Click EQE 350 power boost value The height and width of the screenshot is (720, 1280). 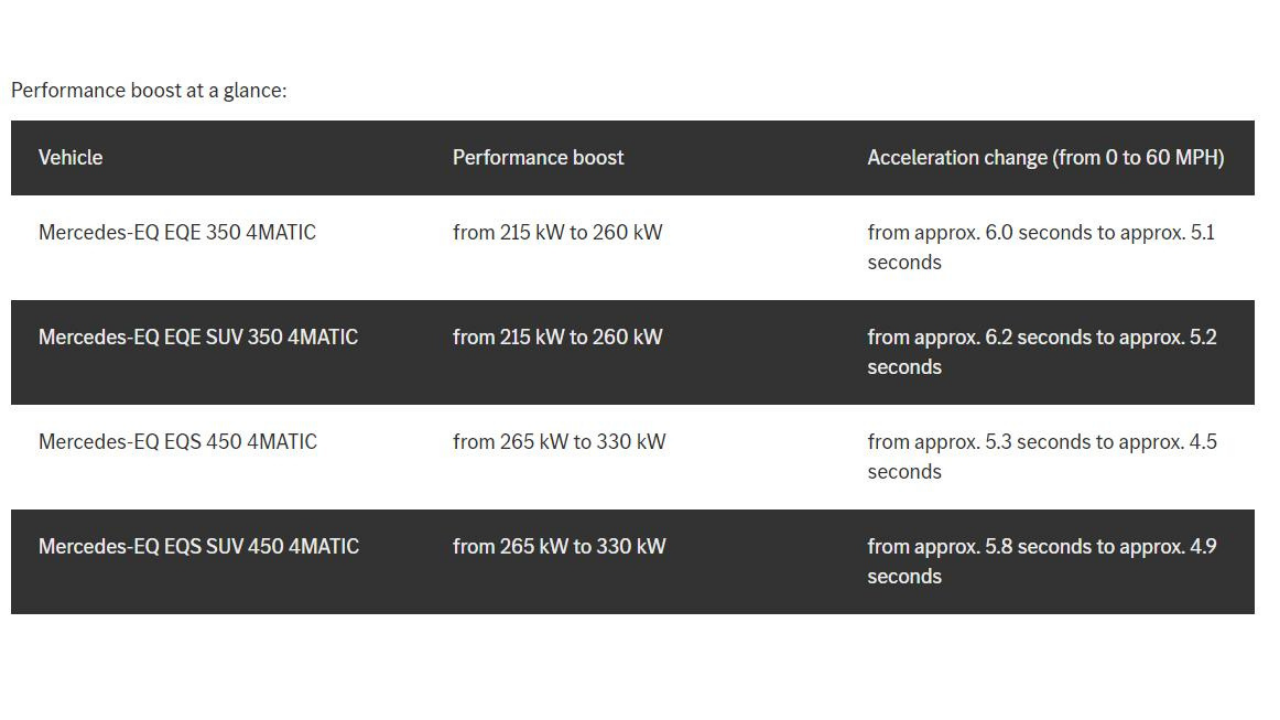(x=558, y=233)
